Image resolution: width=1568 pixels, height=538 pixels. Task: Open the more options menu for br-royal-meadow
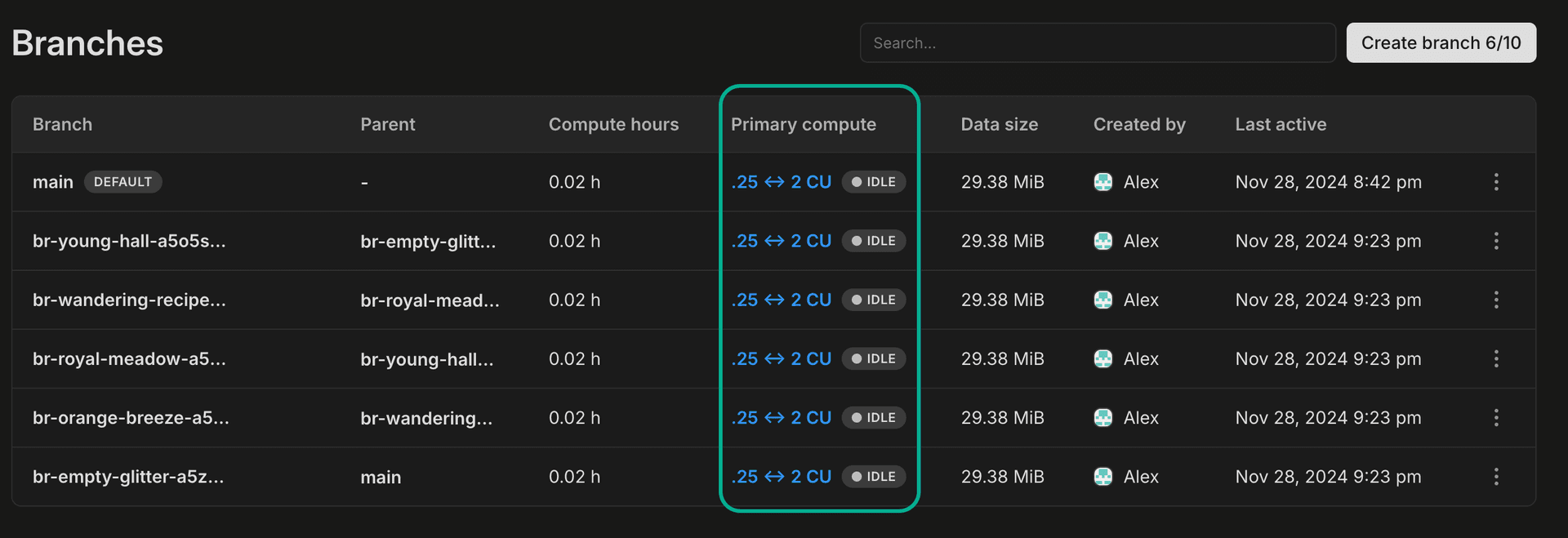(1495, 358)
